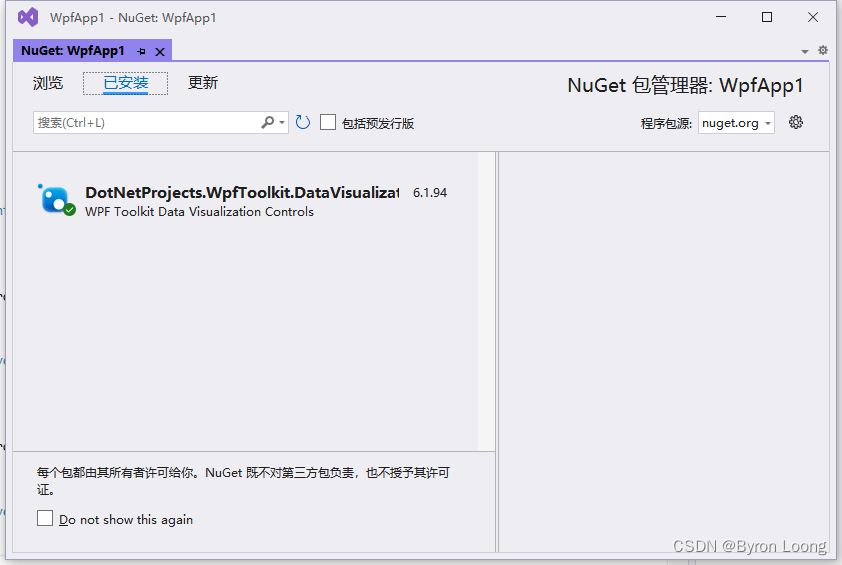Click the package list vertical scrollbar
Image resolution: width=842 pixels, height=565 pixels.
pyautogui.click(x=487, y=301)
